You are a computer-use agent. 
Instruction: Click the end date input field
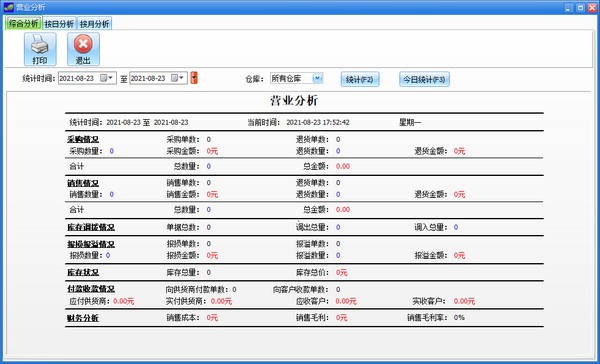click(150, 78)
